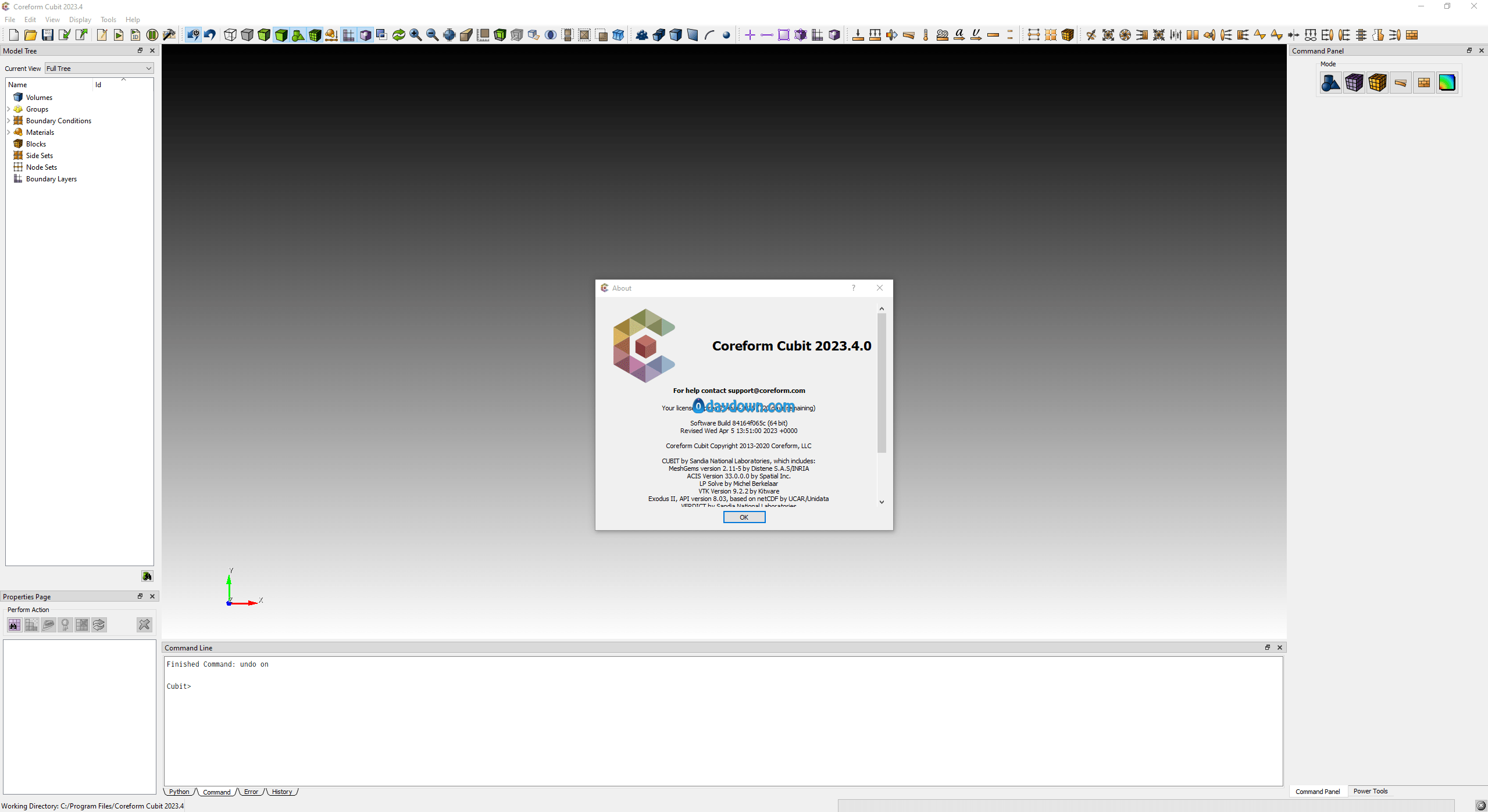Screen dimensions: 1488x812
Task: Select Geometry mode in Command Panel
Action: (1330, 83)
